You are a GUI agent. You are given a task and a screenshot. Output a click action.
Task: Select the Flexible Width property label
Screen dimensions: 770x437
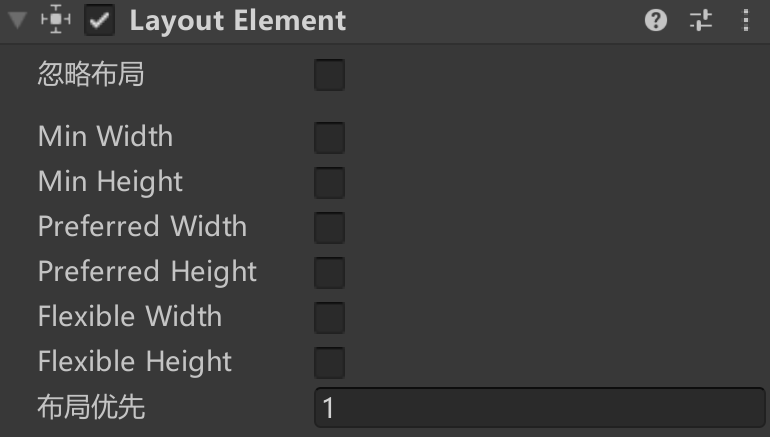pyautogui.click(x=130, y=316)
